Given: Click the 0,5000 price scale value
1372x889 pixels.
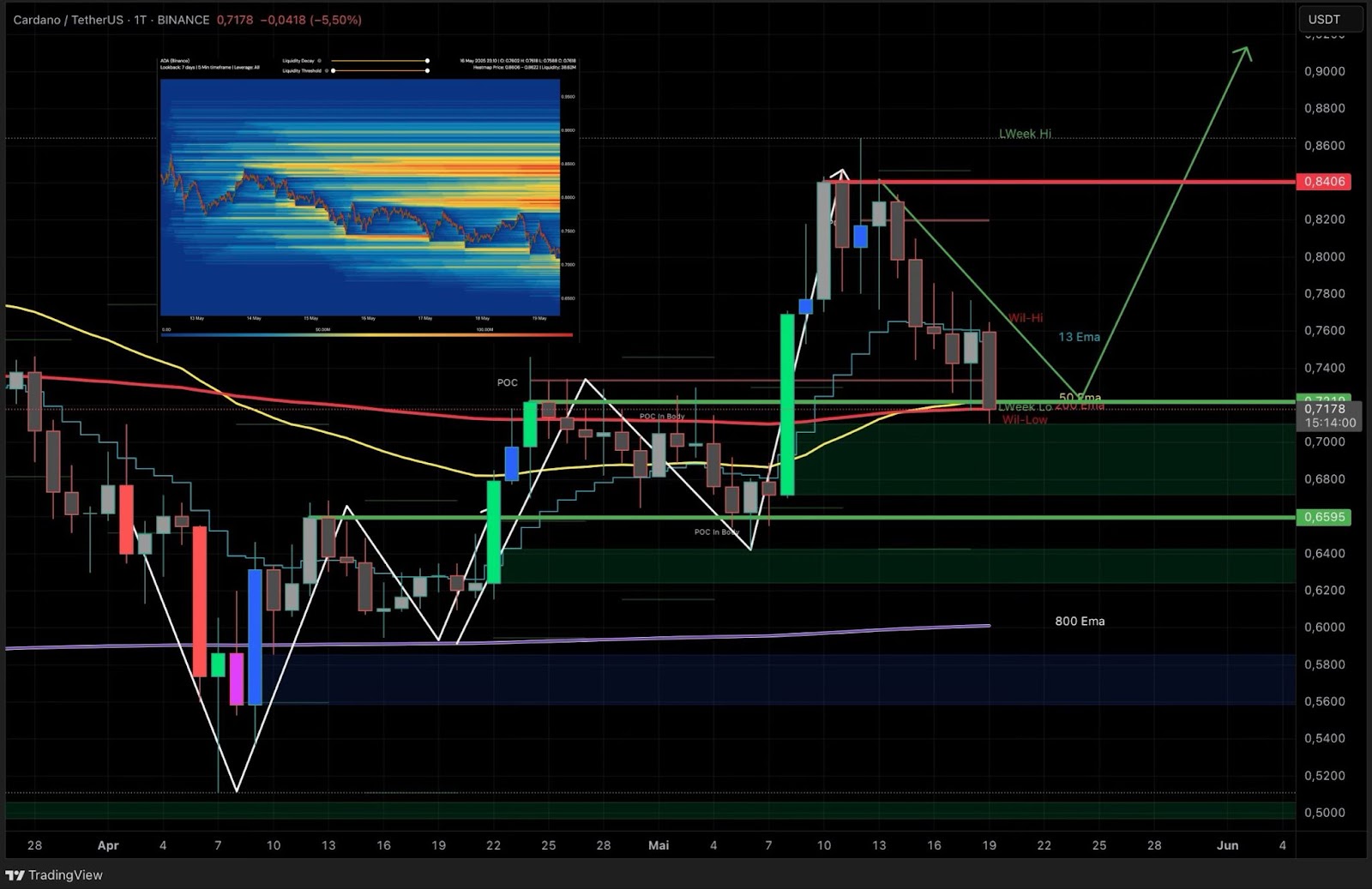Looking at the screenshot, I should point(1325,813).
